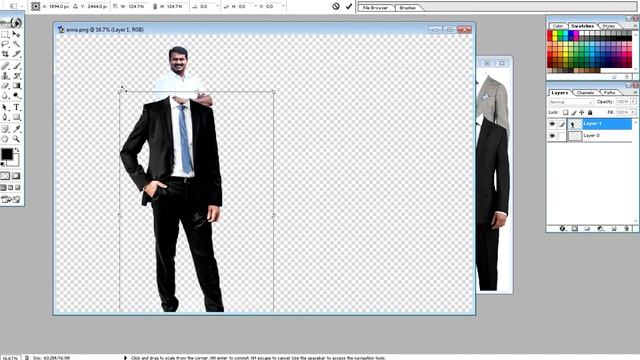
Task: Commit the transform with the checkmark
Action: click(x=349, y=6)
